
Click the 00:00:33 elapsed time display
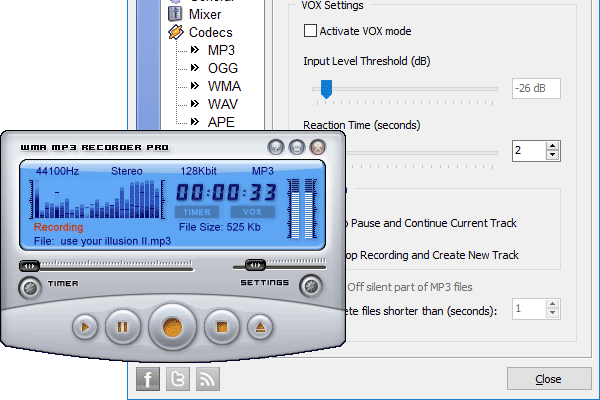click(227, 192)
